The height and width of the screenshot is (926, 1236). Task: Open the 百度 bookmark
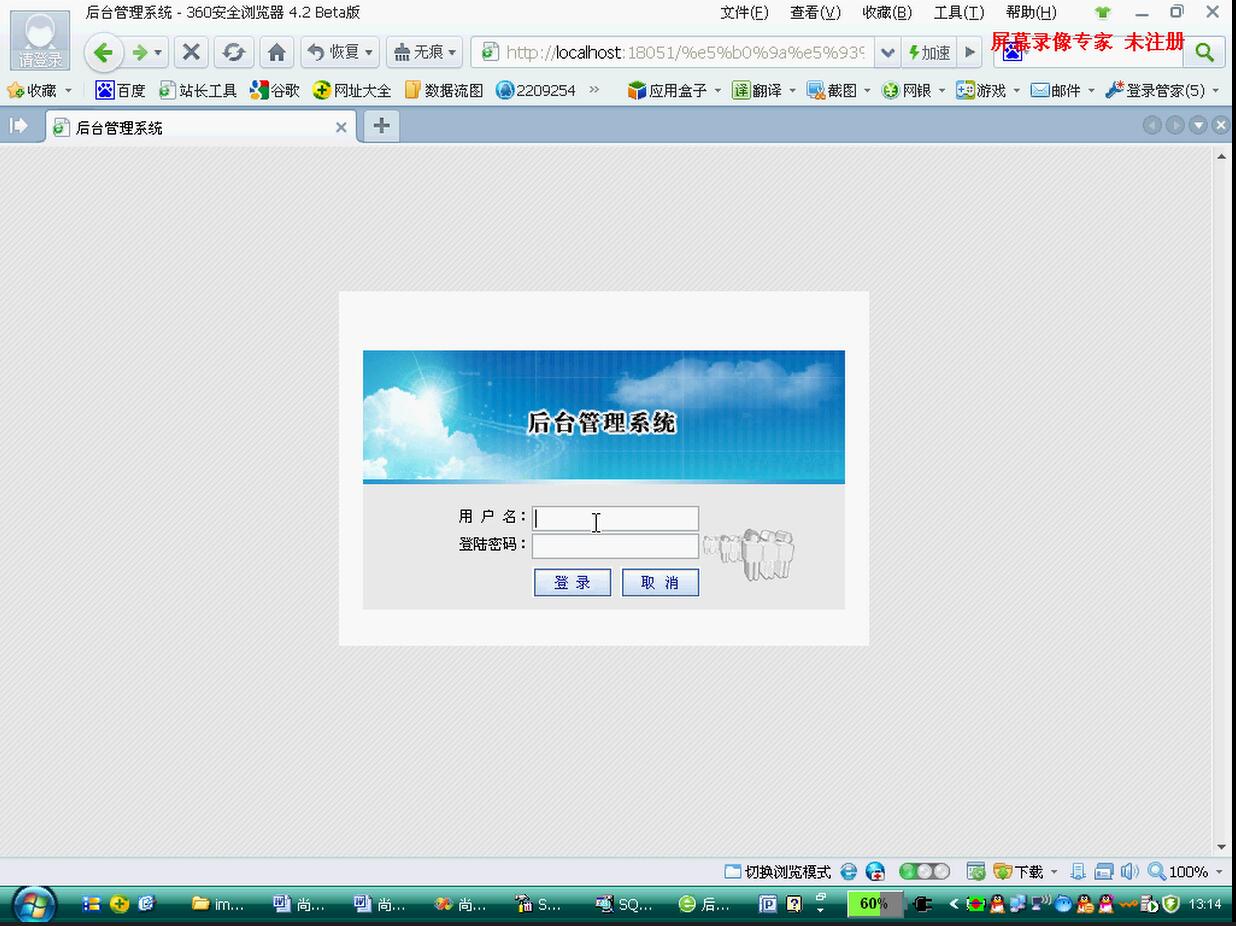[x=120, y=90]
